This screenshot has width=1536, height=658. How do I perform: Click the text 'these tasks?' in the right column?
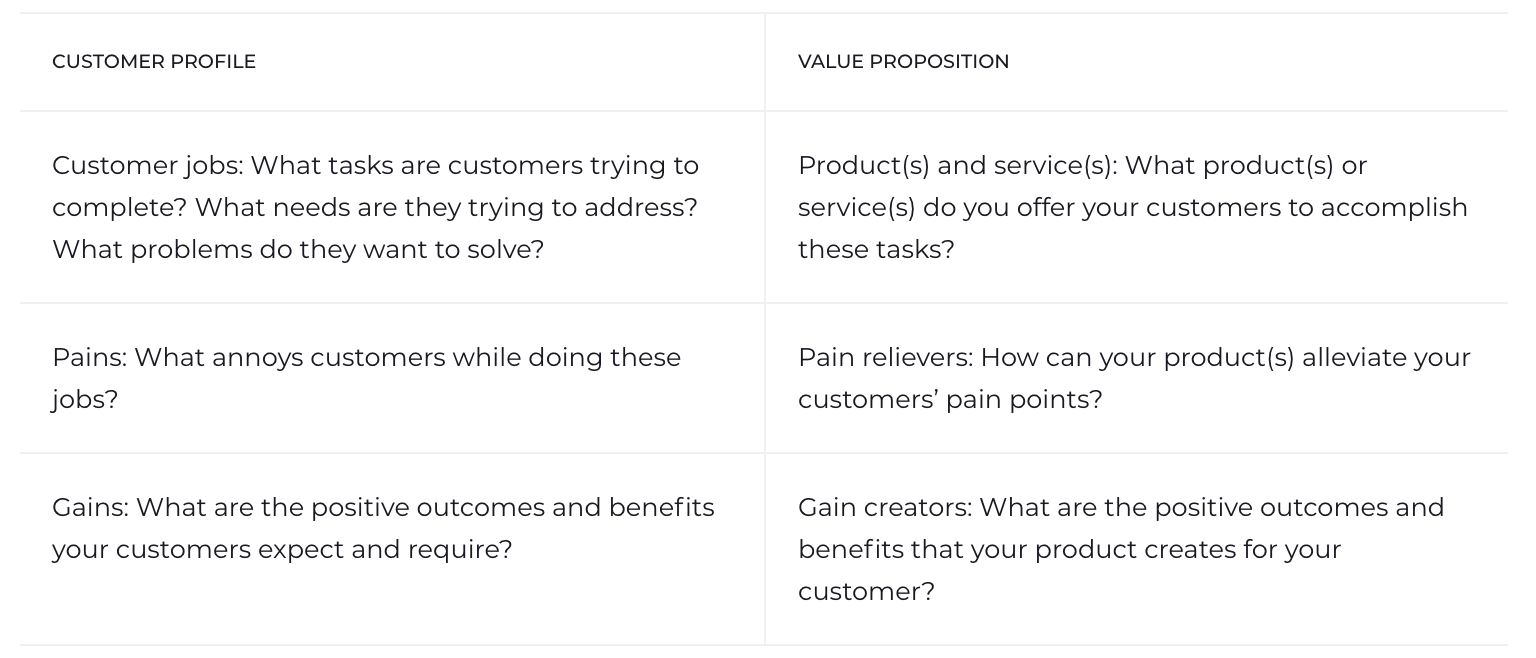tap(876, 249)
